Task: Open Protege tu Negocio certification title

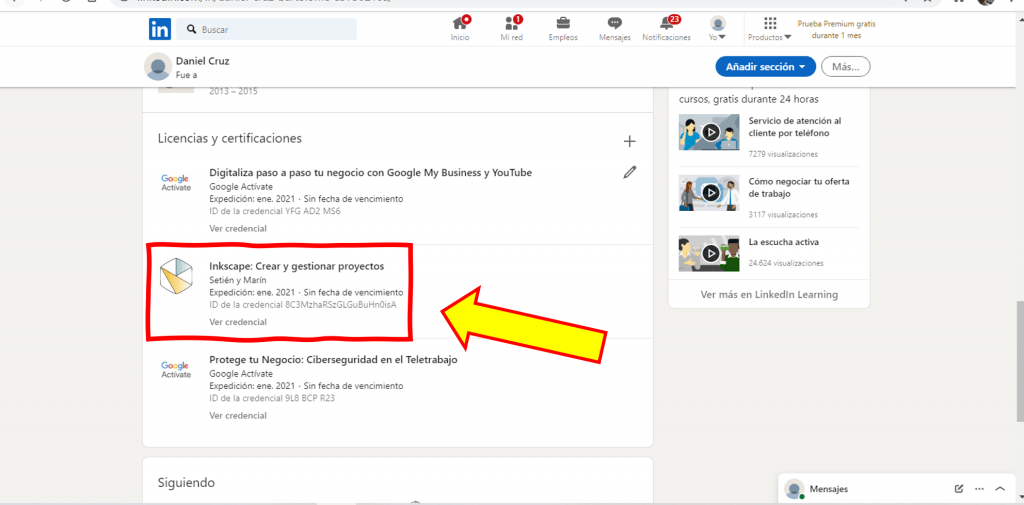Action: [x=333, y=360]
